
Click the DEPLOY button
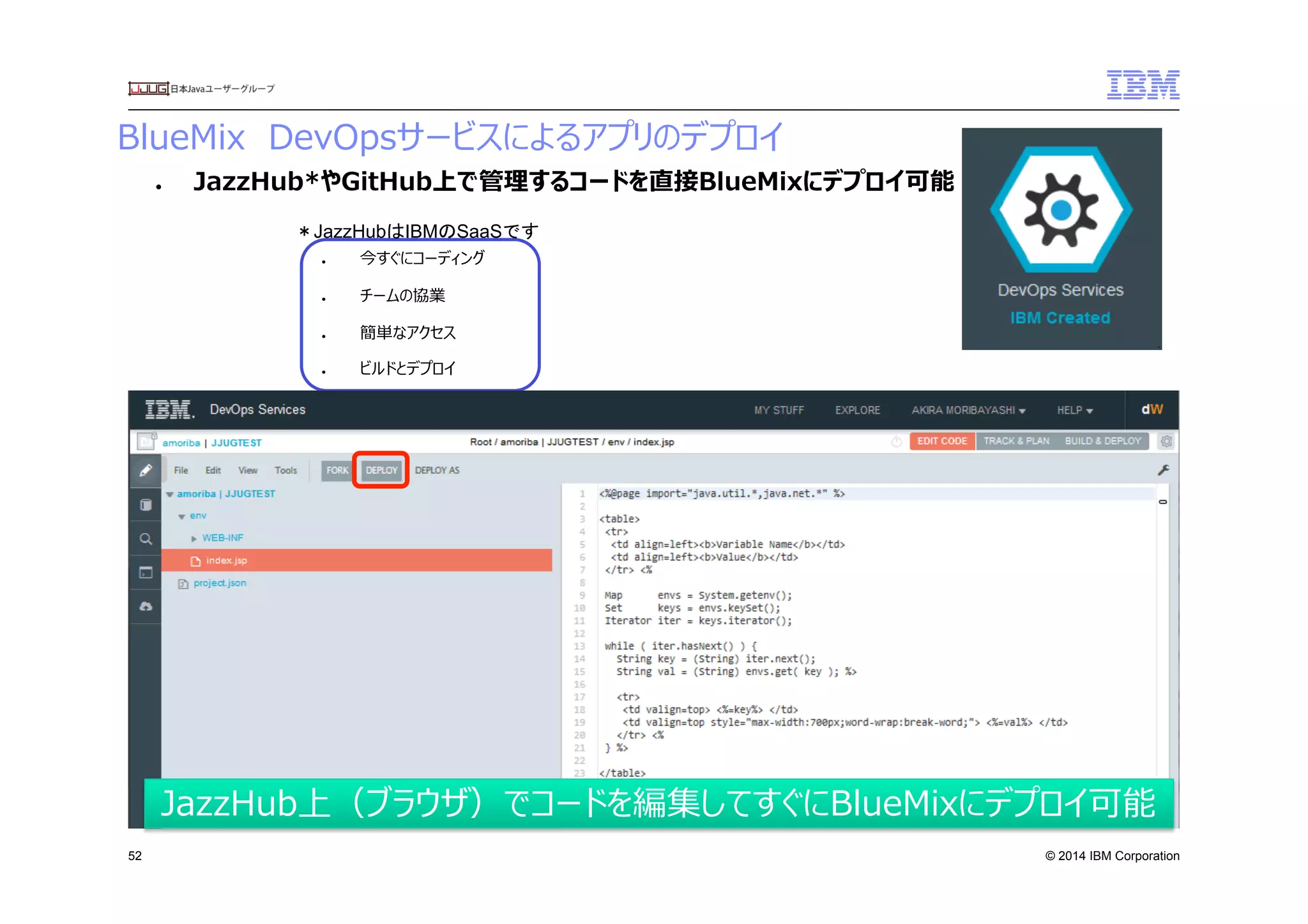pyautogui.click(x=381, y=470)
